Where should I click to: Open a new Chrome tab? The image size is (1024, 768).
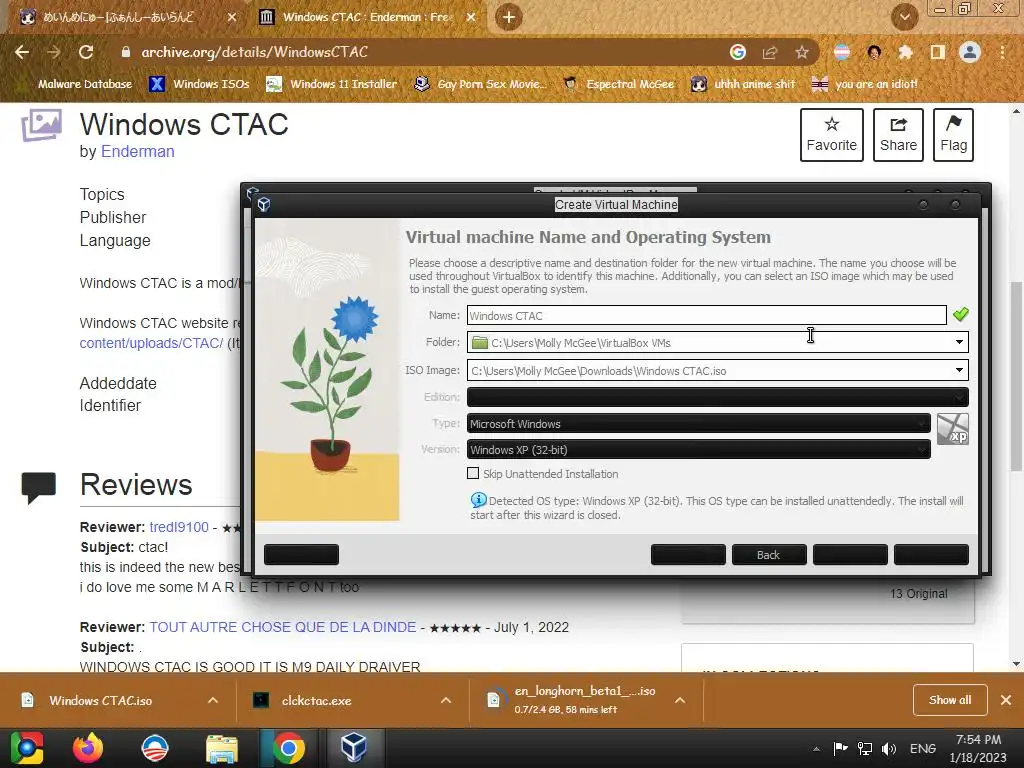(509, 17)
